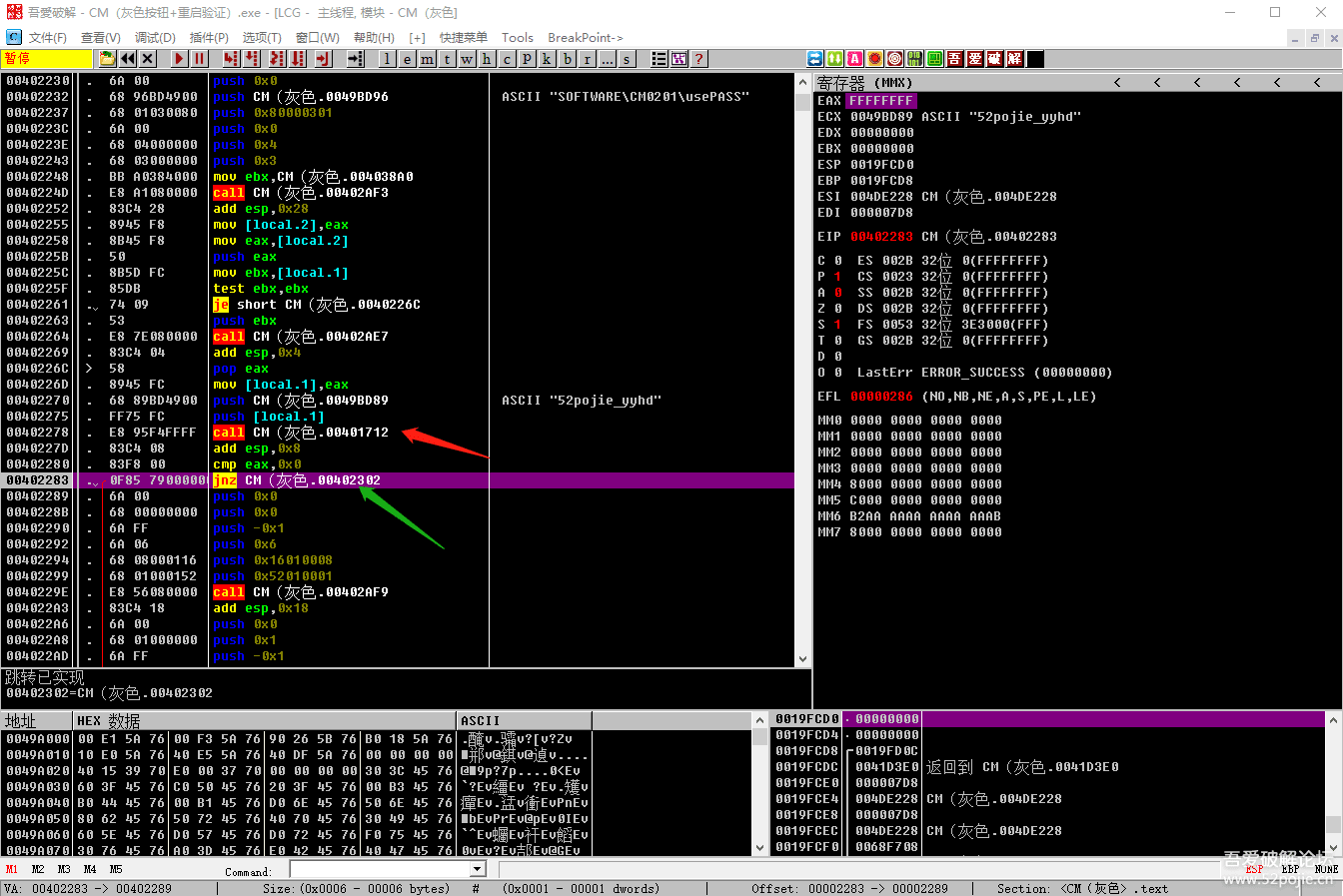1343x896 pixels.
Task: Click the go-to-address arrow icon
Action: (355, 59)
